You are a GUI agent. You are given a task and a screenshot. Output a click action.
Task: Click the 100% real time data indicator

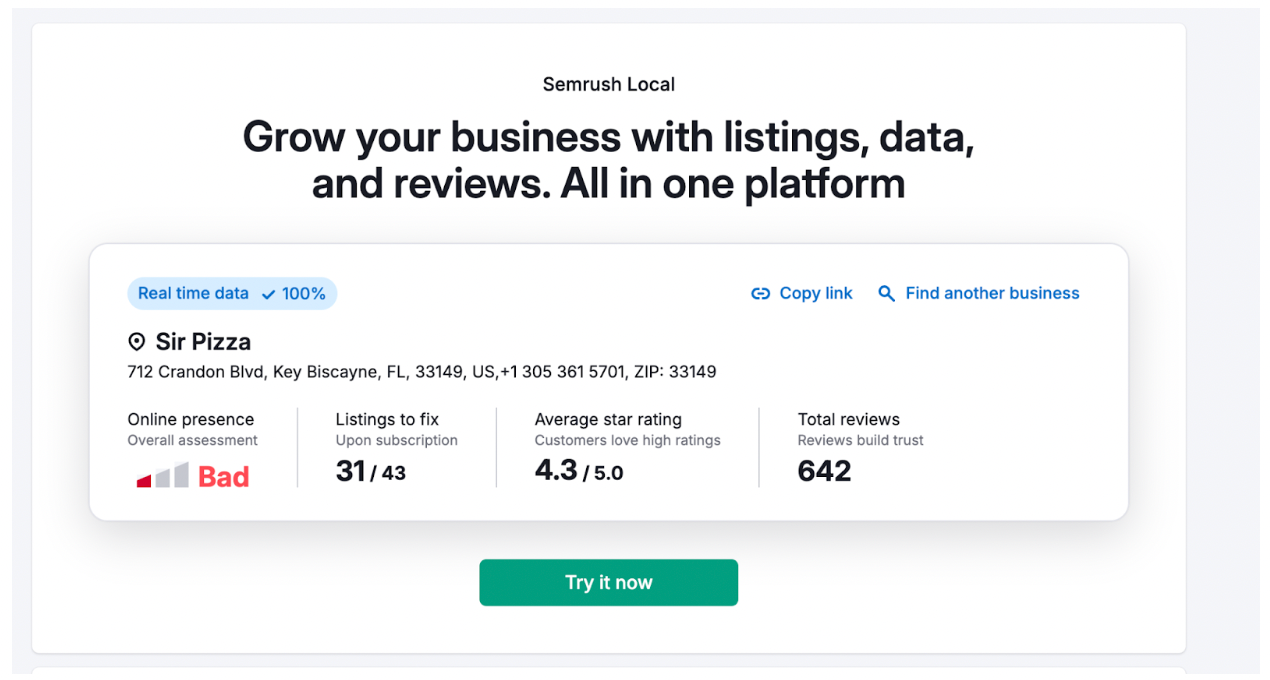point(305,293)
